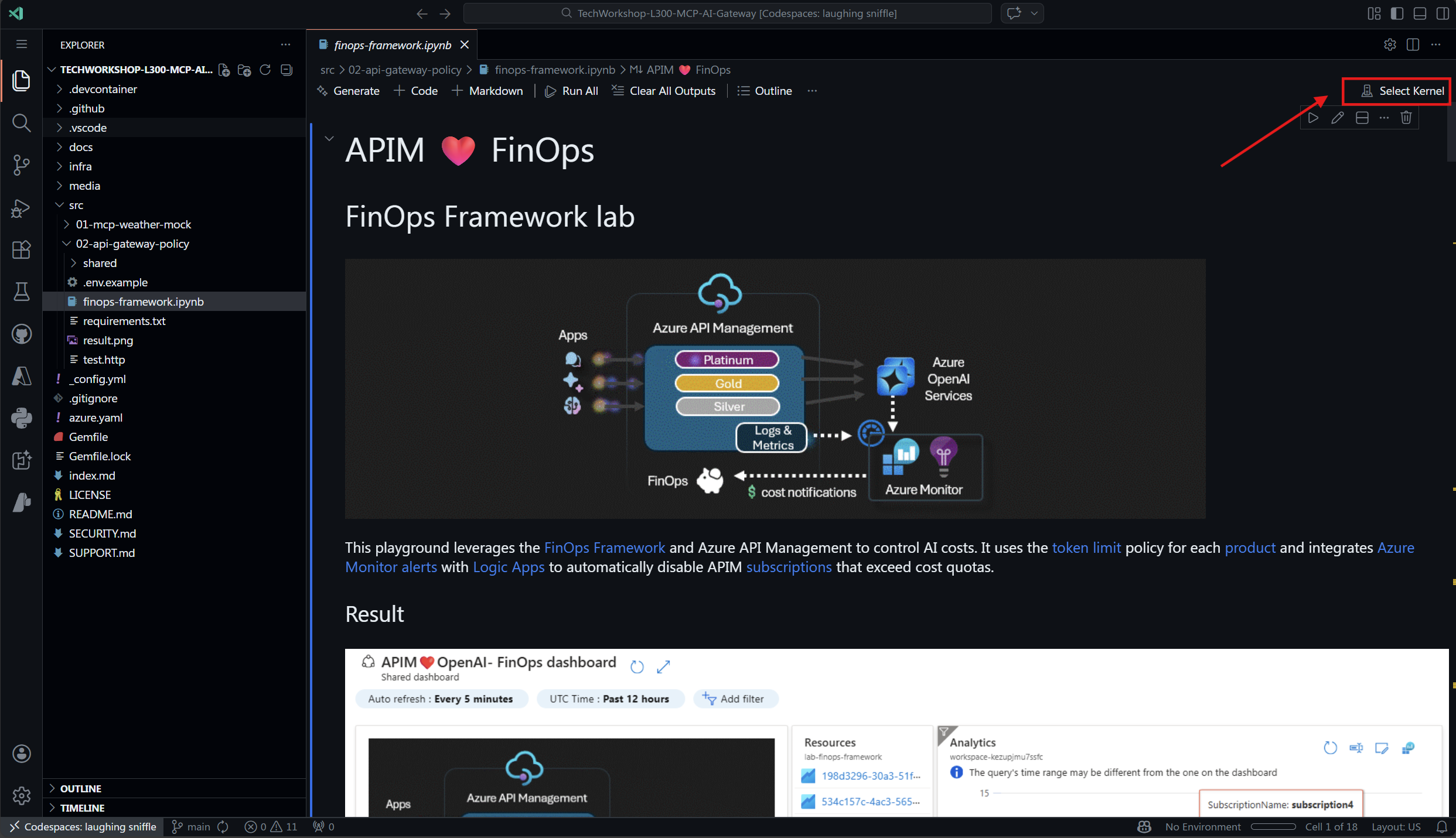Open notebook settings gear in editor title
Viewport: 1456px width, 838px height.
[x=1390, y=45]
